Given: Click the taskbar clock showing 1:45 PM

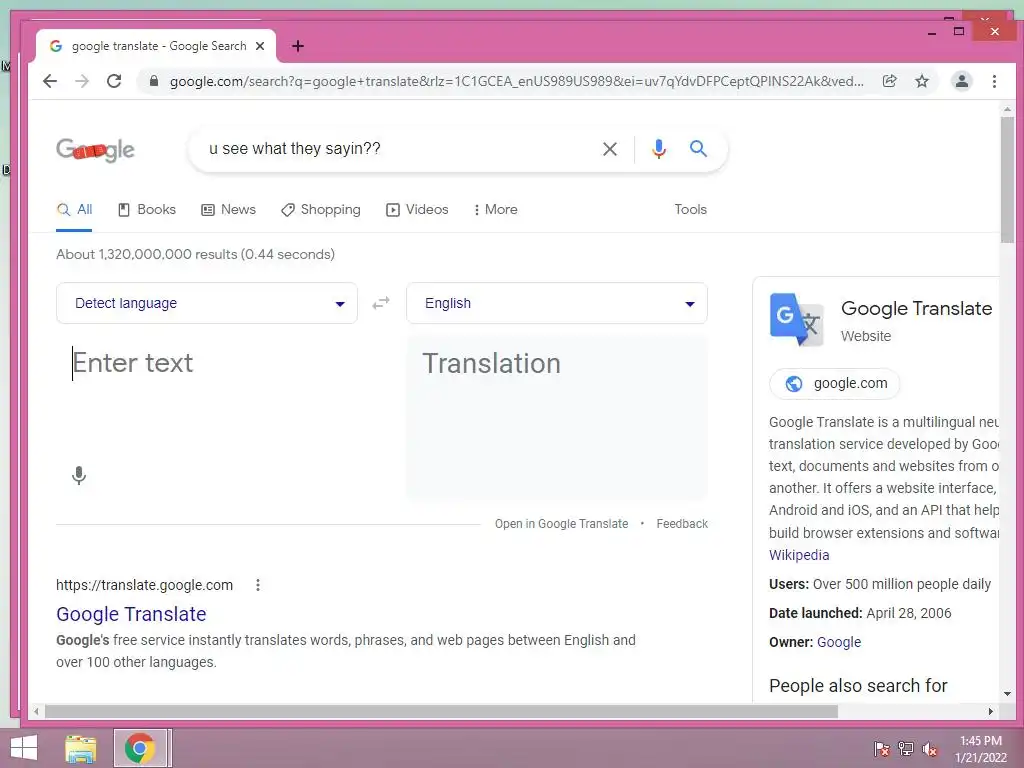Looking at the screenshot, I should click(980, 749).
